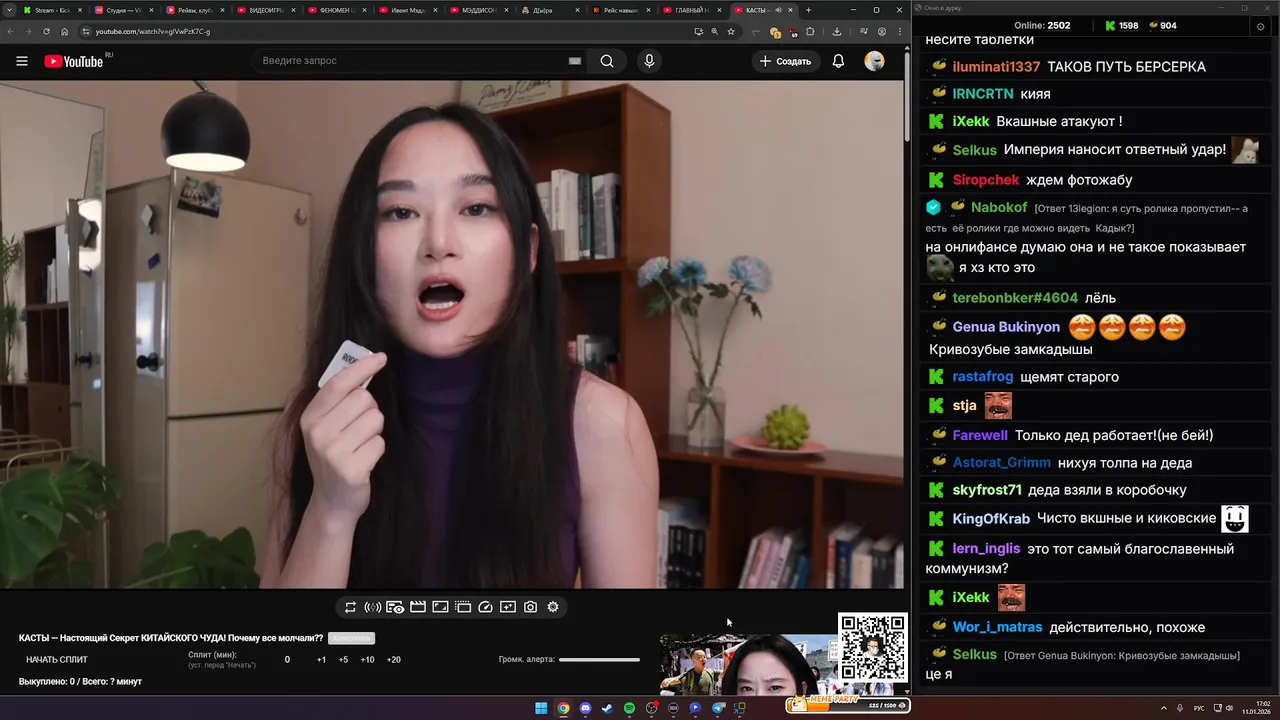Viewport: 1280px width, 720px height.
Task: Click Kick viewer count 1598
Action: 1121,26
